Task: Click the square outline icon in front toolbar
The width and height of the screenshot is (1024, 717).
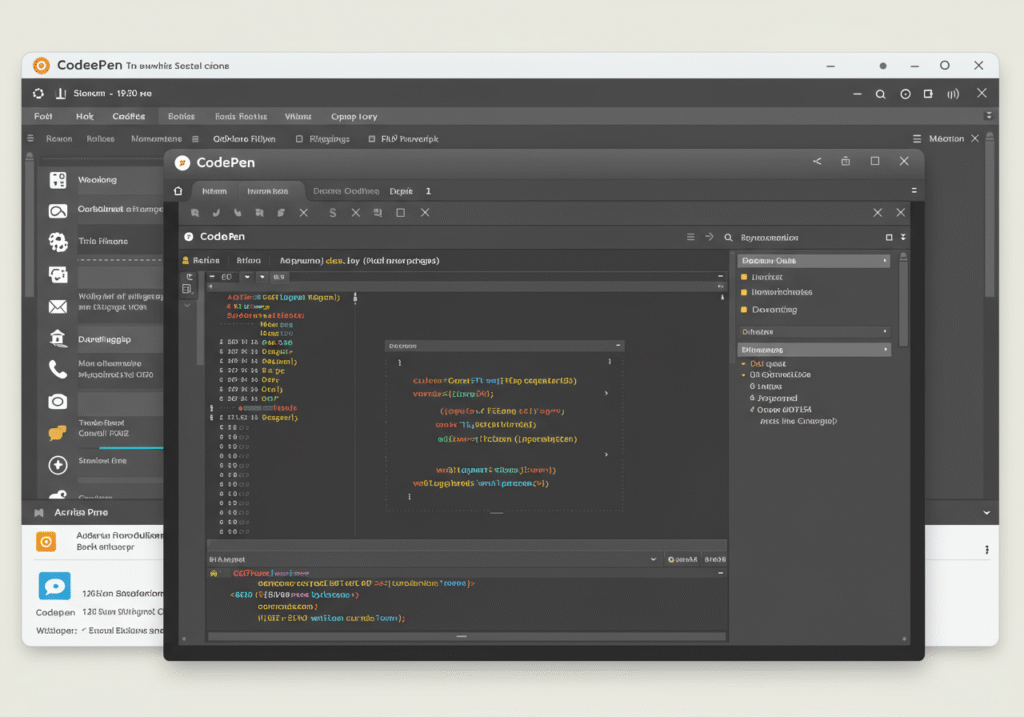Action: [x=400, y=213]
